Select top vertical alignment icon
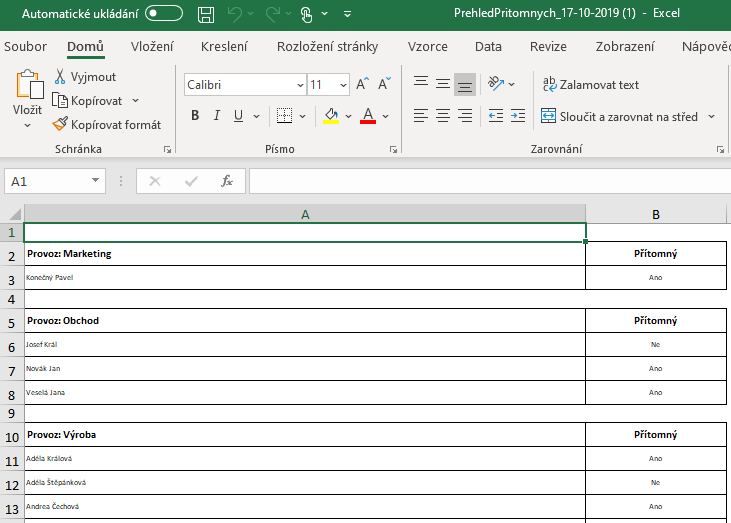 click(421, 83)
